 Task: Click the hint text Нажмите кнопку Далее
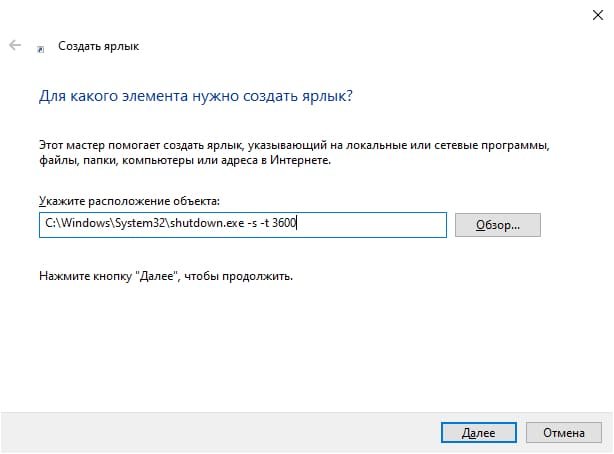coord(166,277)
